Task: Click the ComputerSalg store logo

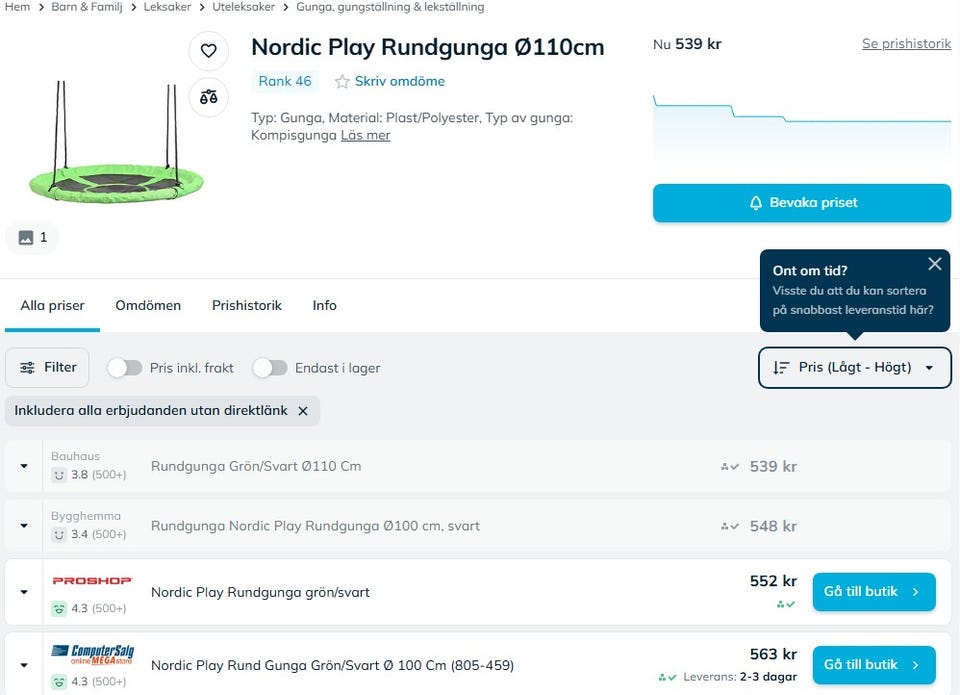Action: click(x=92, y=655)
